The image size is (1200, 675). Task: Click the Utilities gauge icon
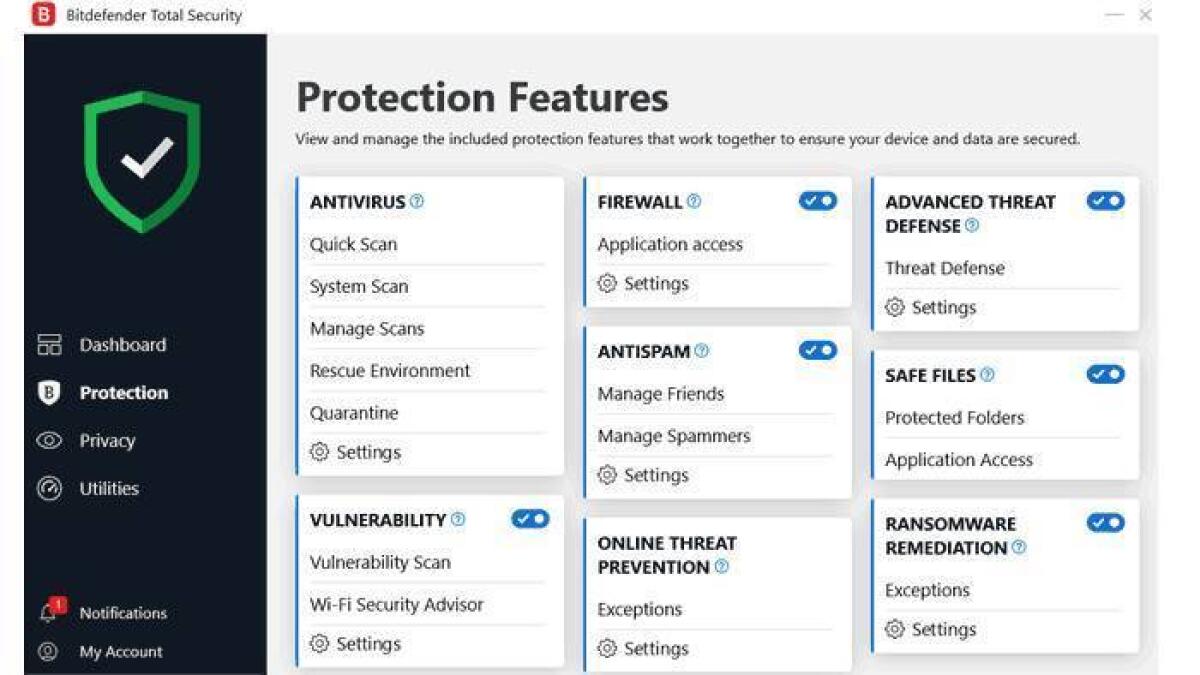coord(51,488)
